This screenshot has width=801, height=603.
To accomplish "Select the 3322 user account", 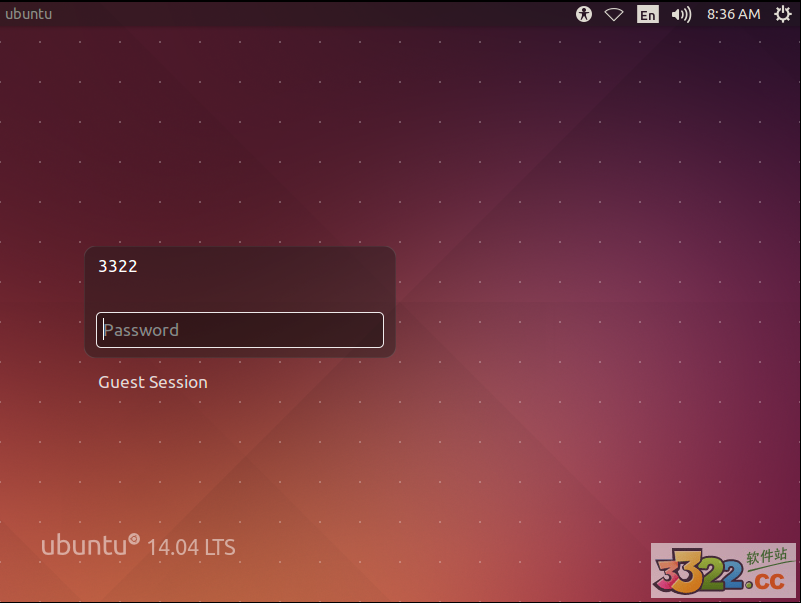I will [118, 266].
